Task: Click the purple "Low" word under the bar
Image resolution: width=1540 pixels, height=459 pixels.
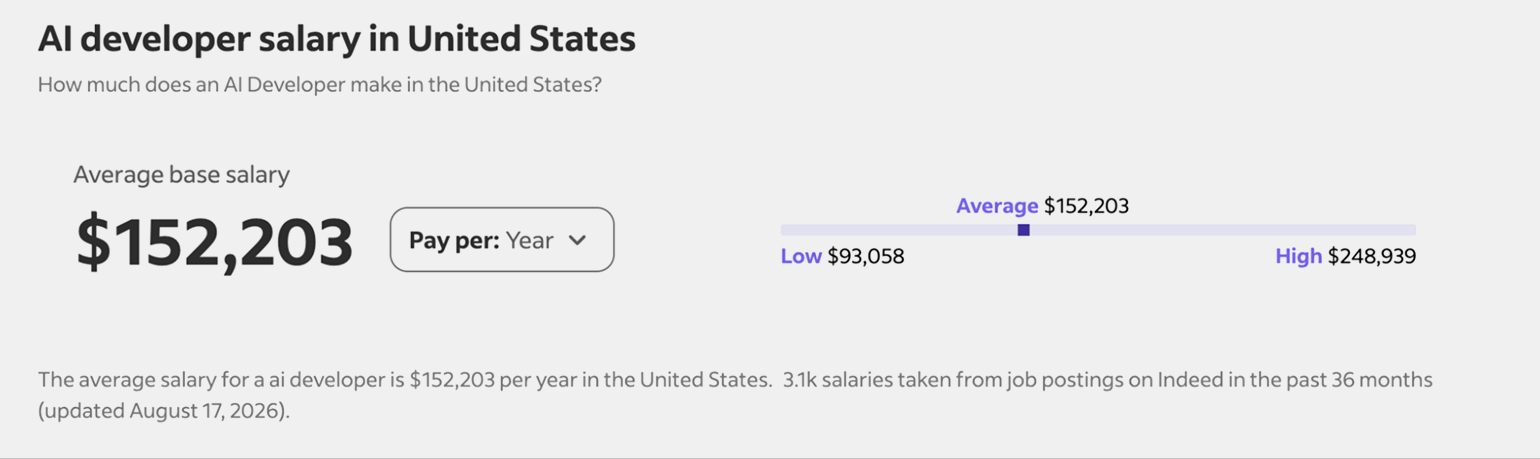Action: 801,257
